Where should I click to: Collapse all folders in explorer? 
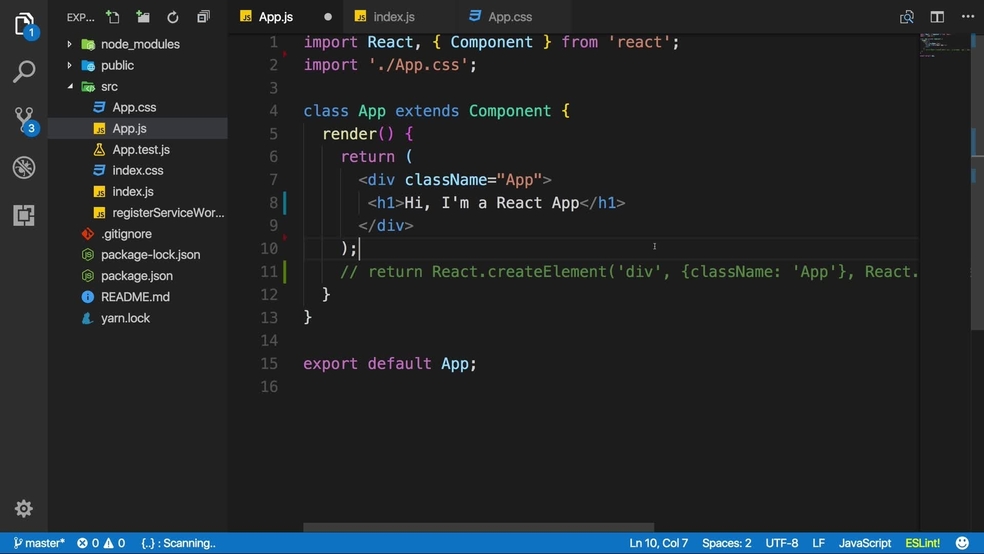203,17
